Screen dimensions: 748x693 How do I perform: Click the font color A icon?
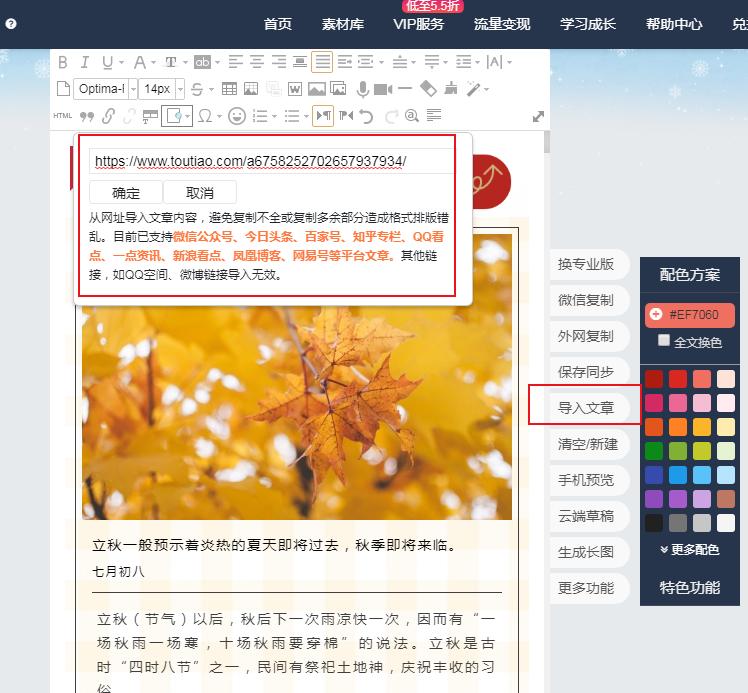139,62
